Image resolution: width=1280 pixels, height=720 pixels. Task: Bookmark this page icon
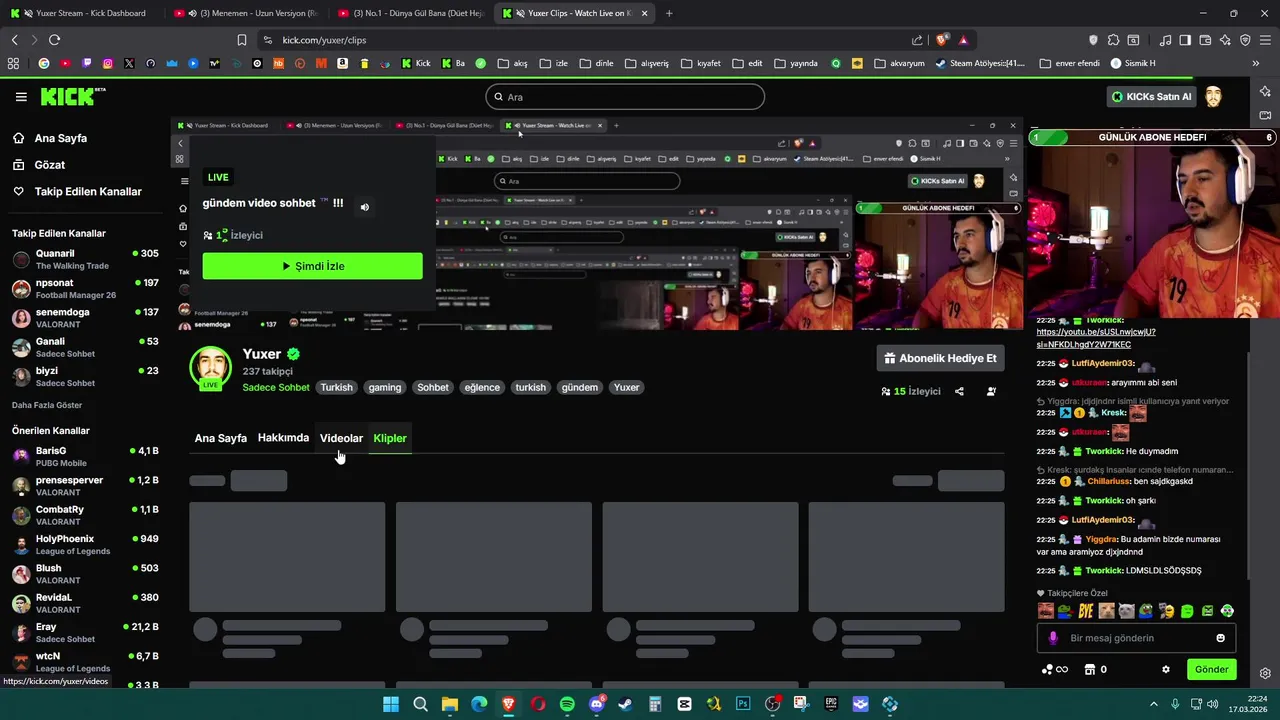241,40
